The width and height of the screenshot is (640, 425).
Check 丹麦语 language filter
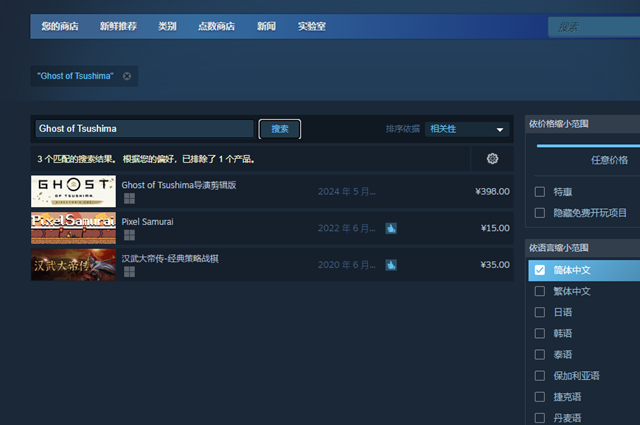click(x=540, y=418)
